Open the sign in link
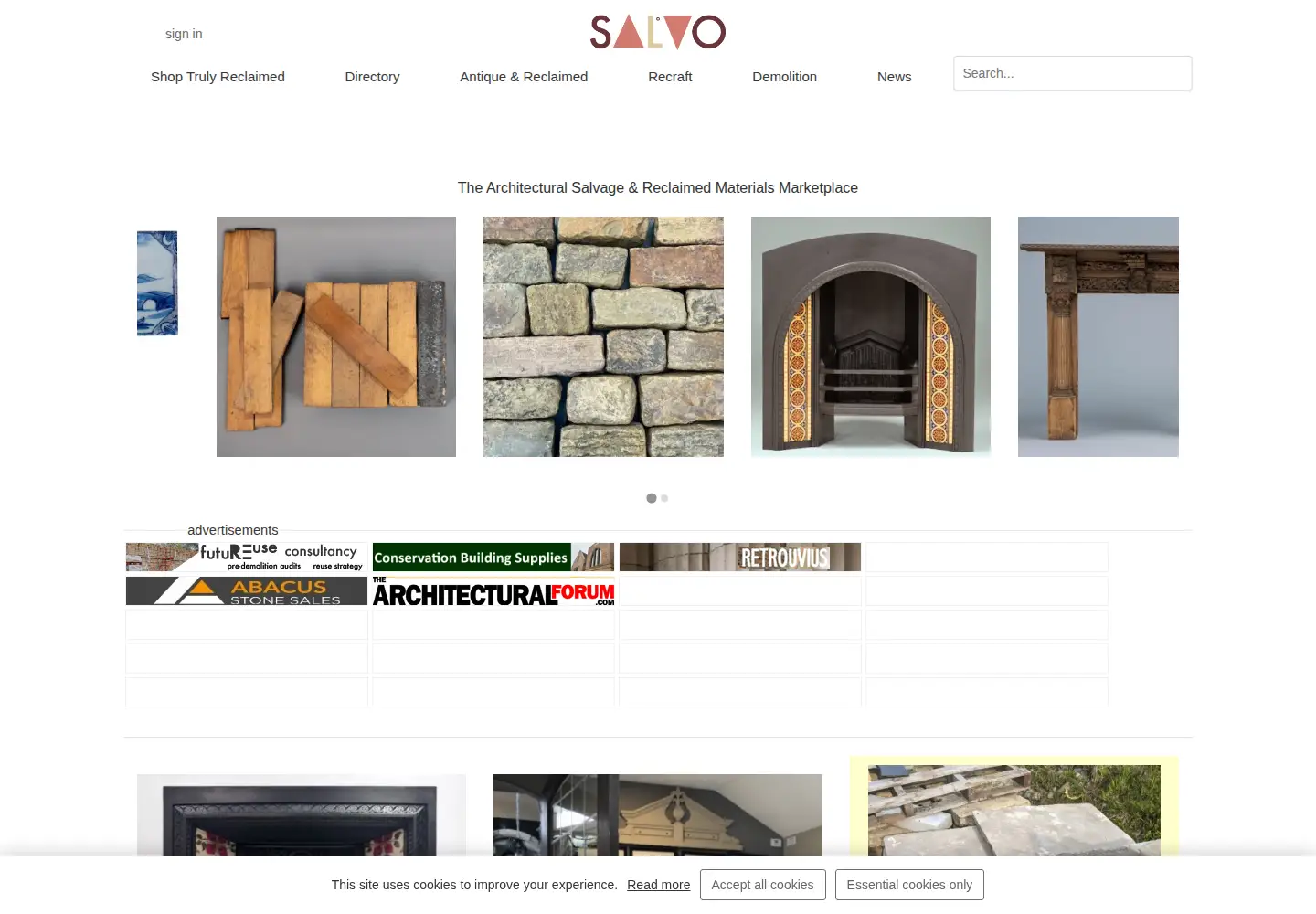 (184, 34)
